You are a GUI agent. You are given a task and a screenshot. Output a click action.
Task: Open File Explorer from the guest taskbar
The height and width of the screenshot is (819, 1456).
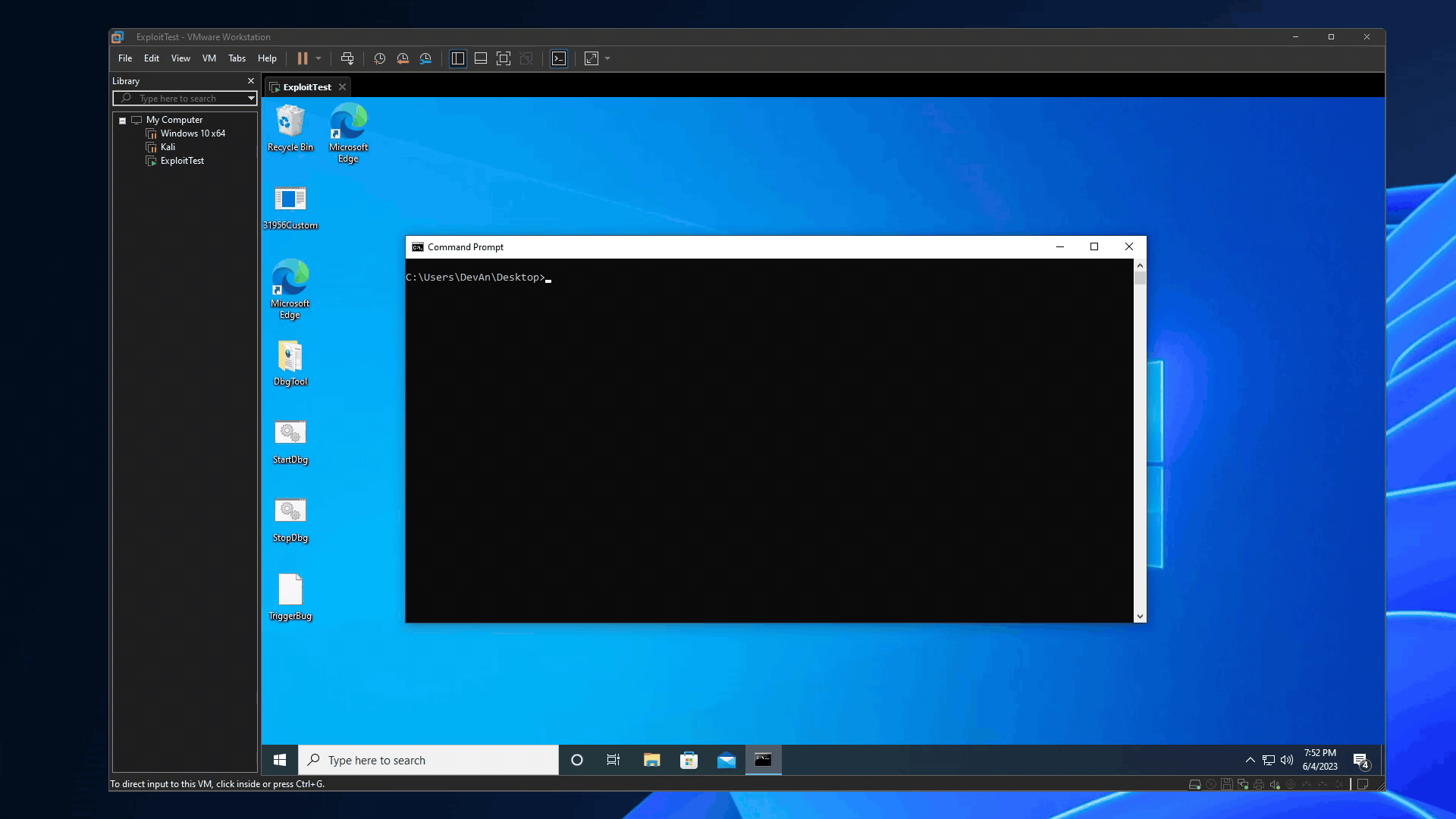(651, 760)
